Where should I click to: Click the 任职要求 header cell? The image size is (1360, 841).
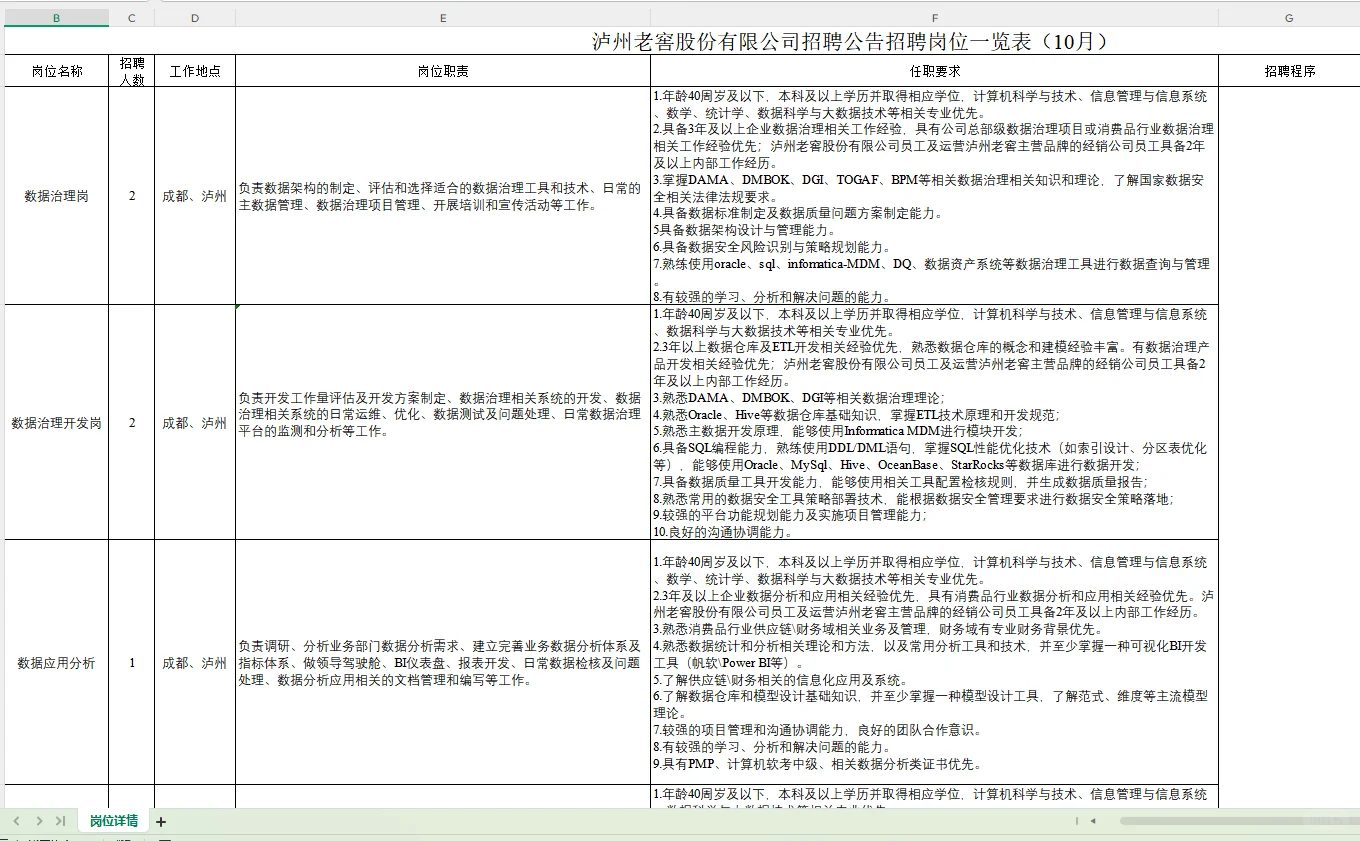[x=935, y=70]
